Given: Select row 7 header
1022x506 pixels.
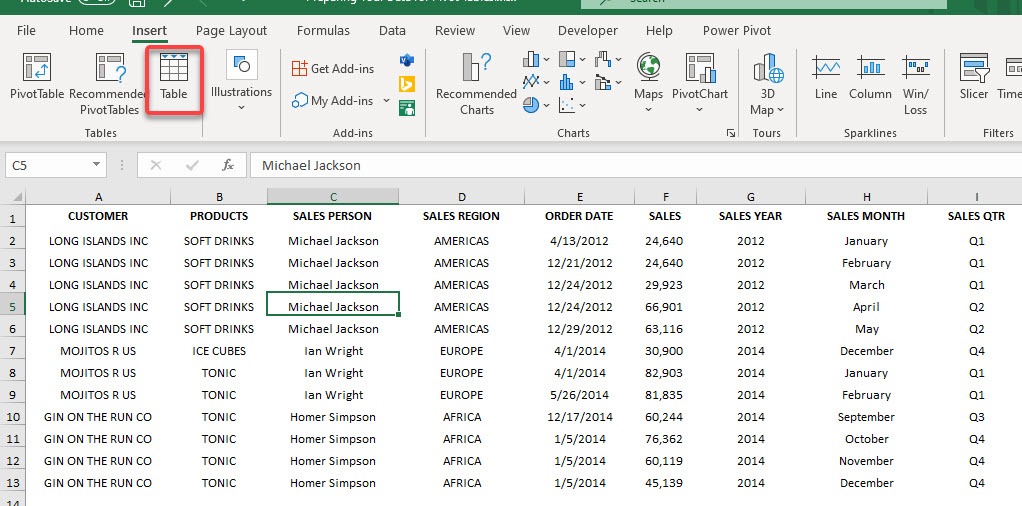Looking at the screenshot, I should pos(12,351).
